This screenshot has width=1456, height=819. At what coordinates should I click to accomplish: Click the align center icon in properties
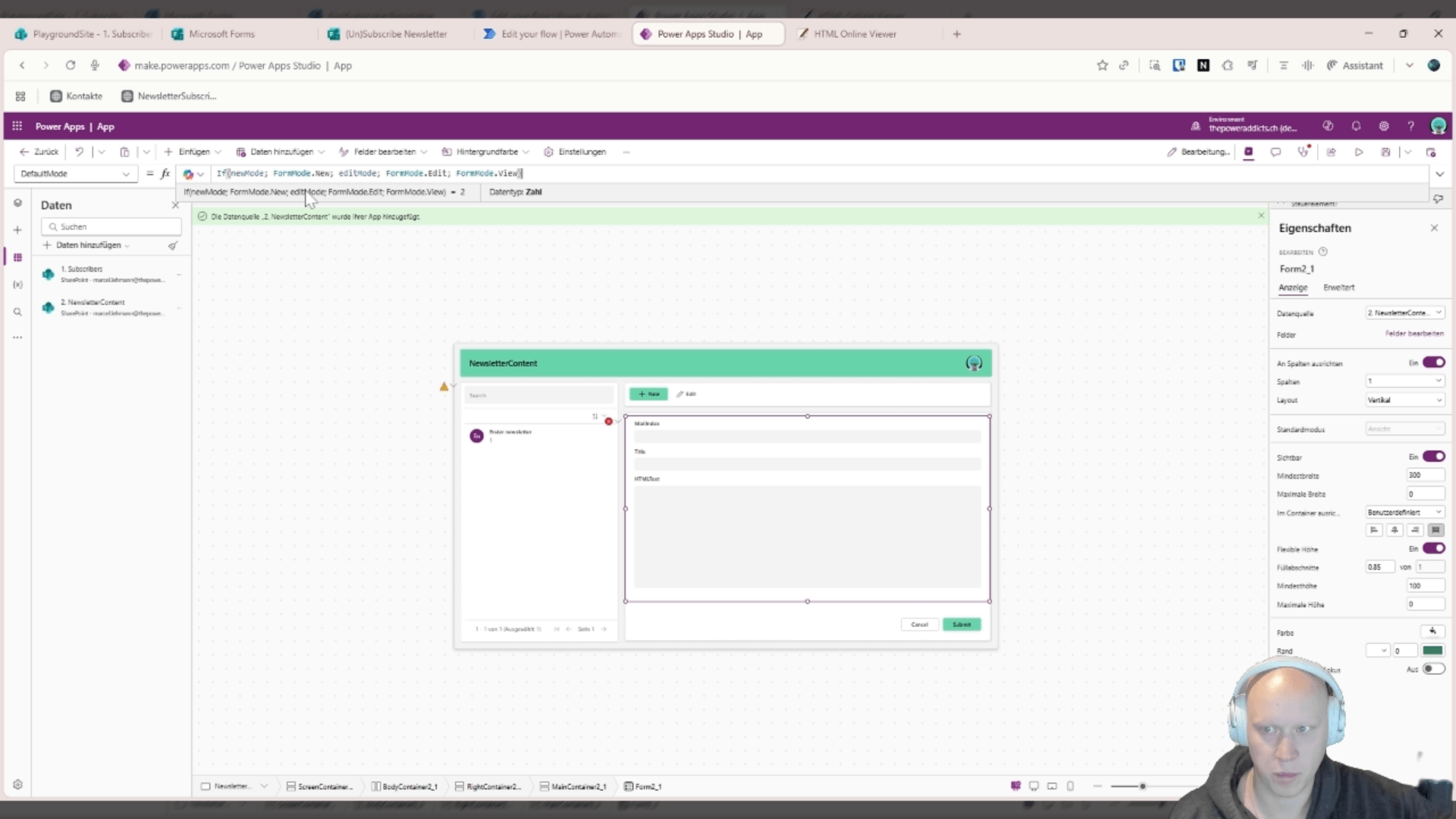1395,530
